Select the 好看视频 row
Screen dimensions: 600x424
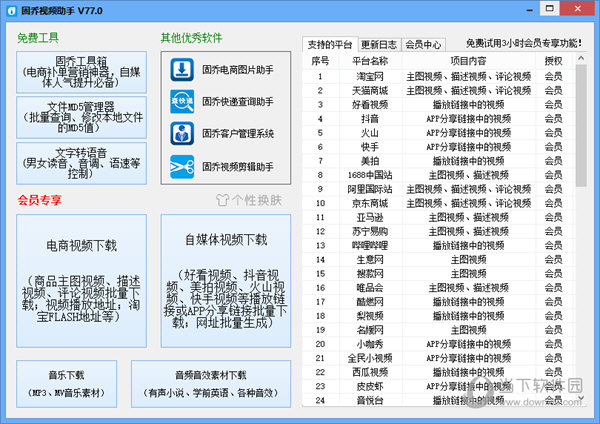tap(439, 104)
